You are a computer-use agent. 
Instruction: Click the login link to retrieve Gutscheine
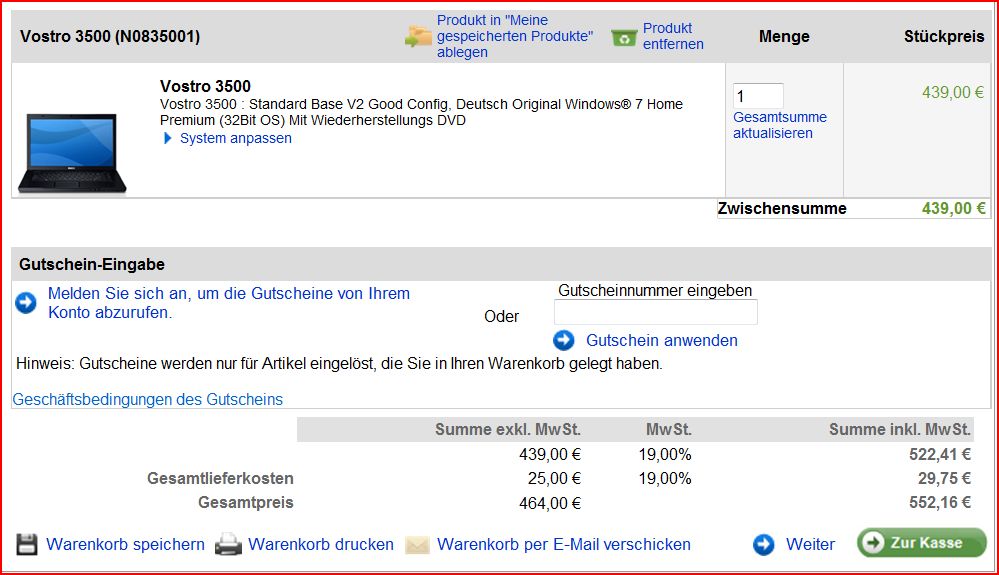click(229, 303)
